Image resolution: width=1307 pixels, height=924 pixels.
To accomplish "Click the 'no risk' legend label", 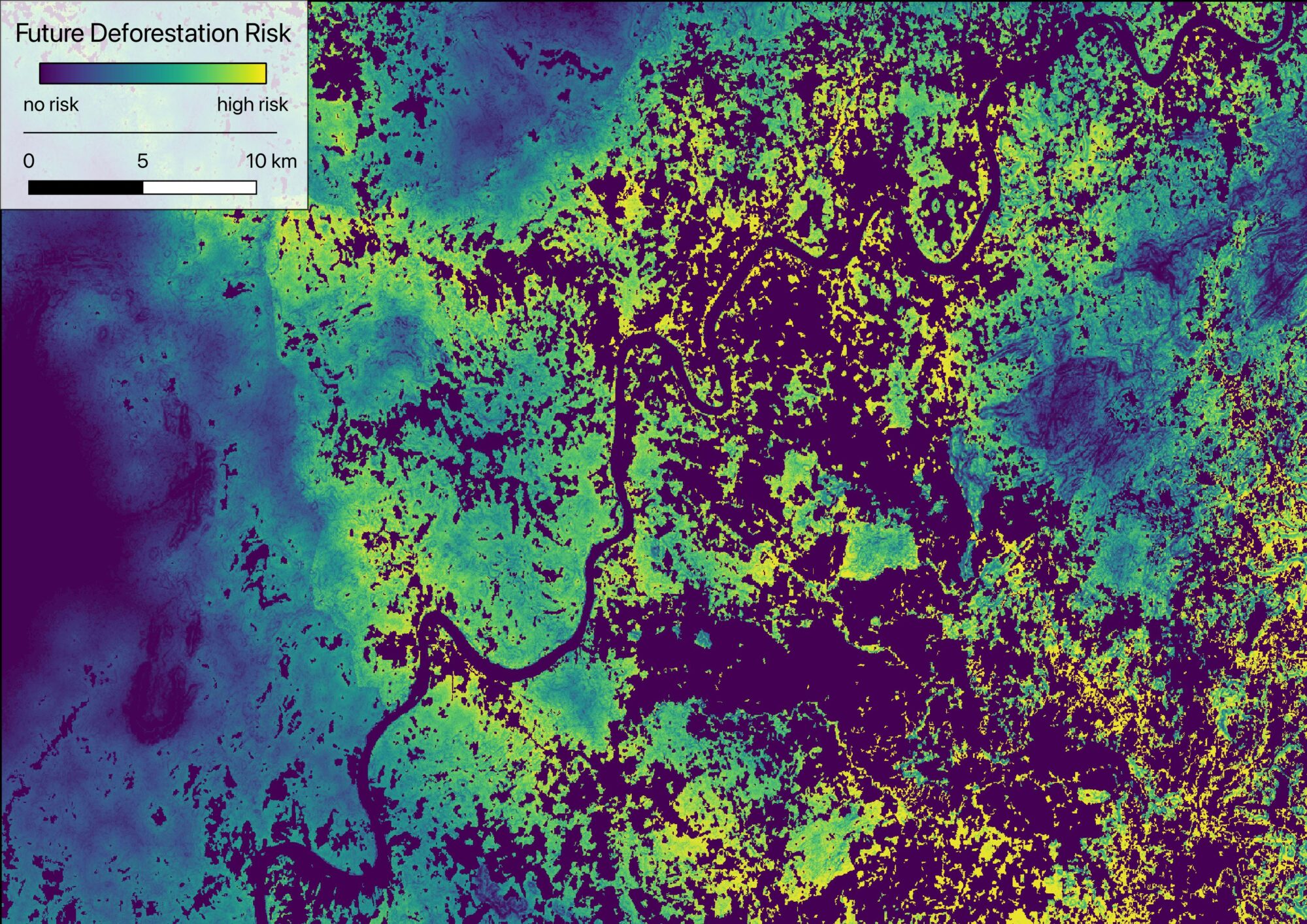I will pos(51,105).
